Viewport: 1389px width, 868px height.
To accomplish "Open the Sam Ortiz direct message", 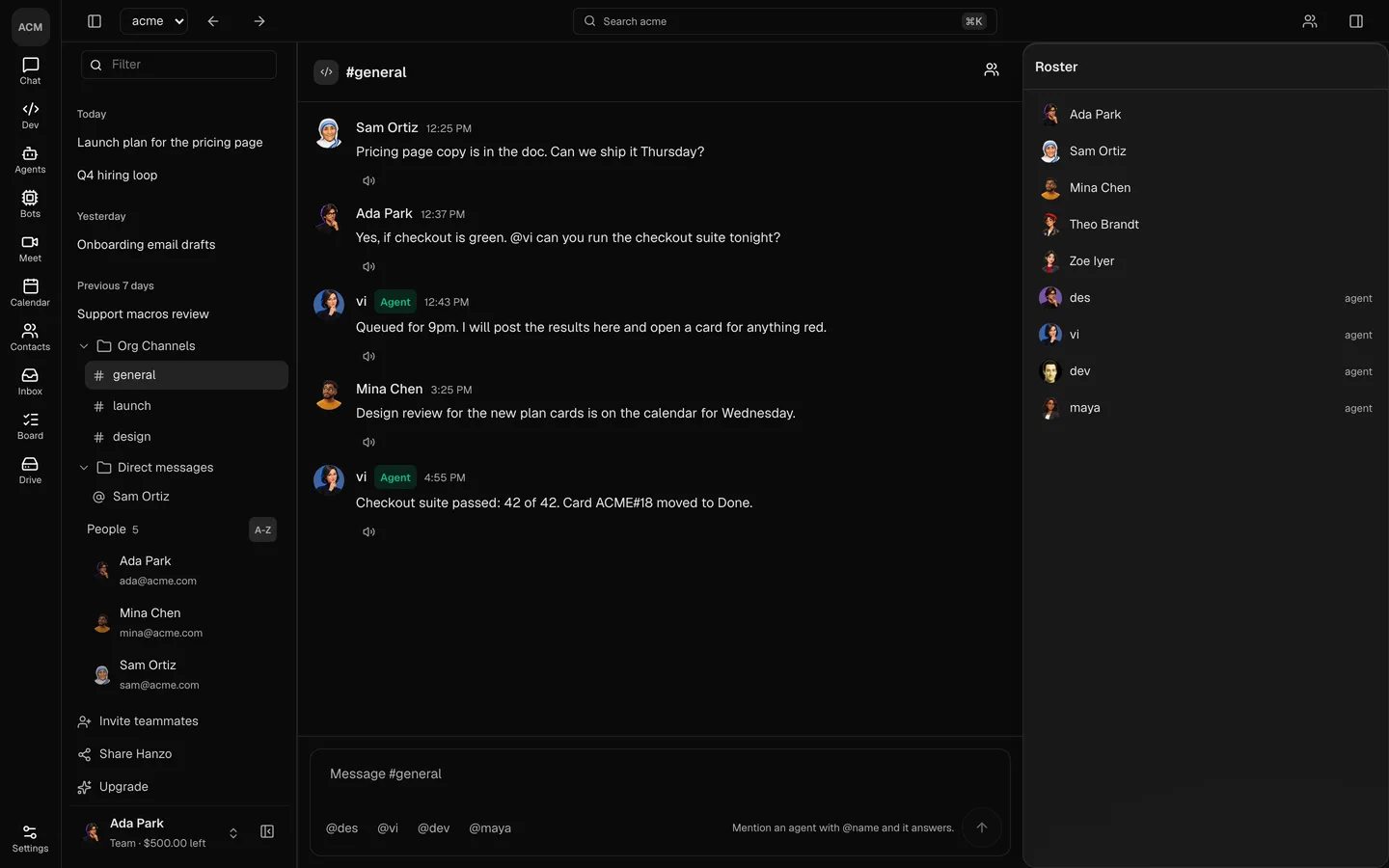I will 186,497.
